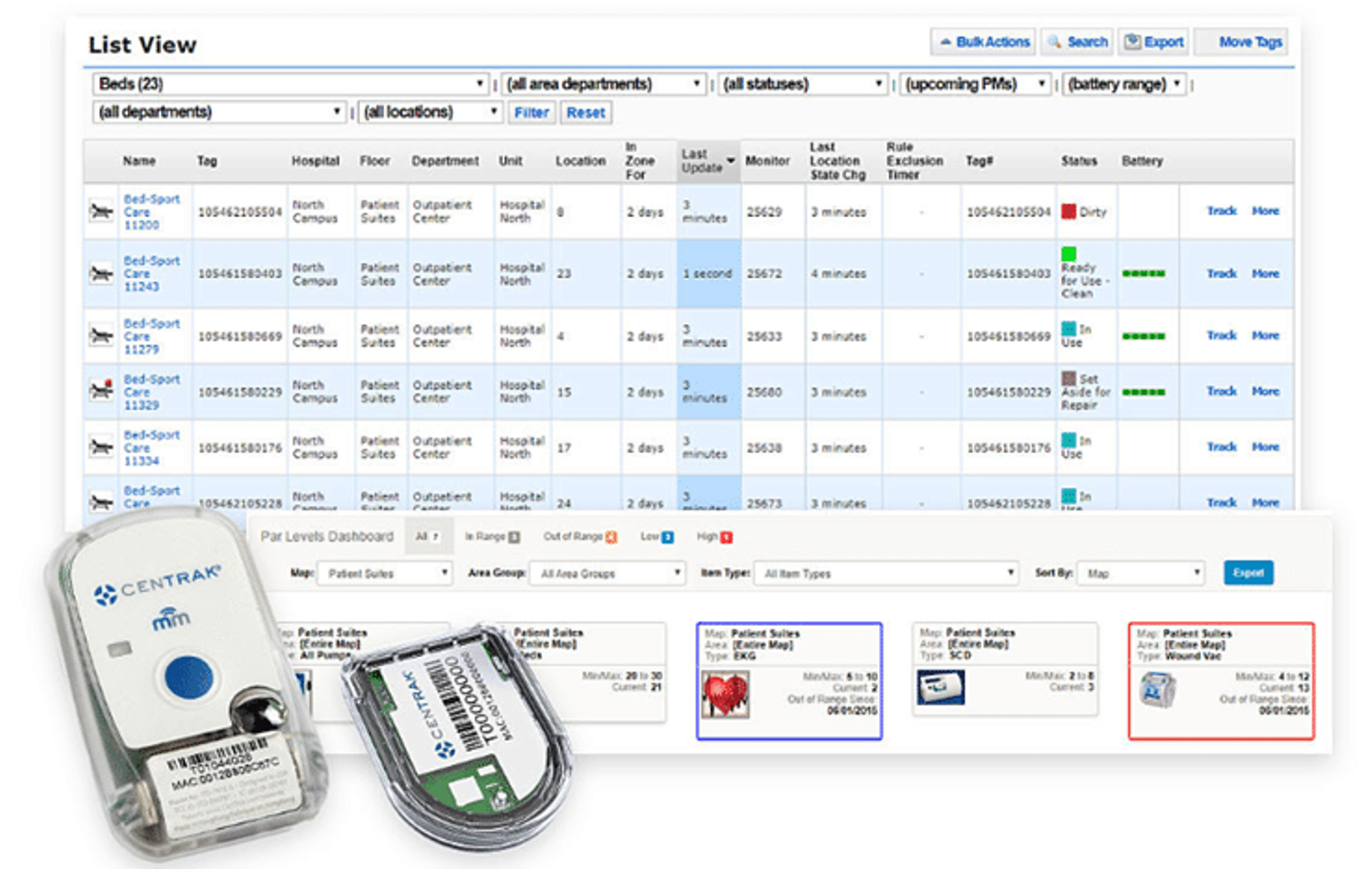Click Track for Bed-Sport Care 11334
The height and width of the screenshot is (869, 1372).
coord(1221,447)
